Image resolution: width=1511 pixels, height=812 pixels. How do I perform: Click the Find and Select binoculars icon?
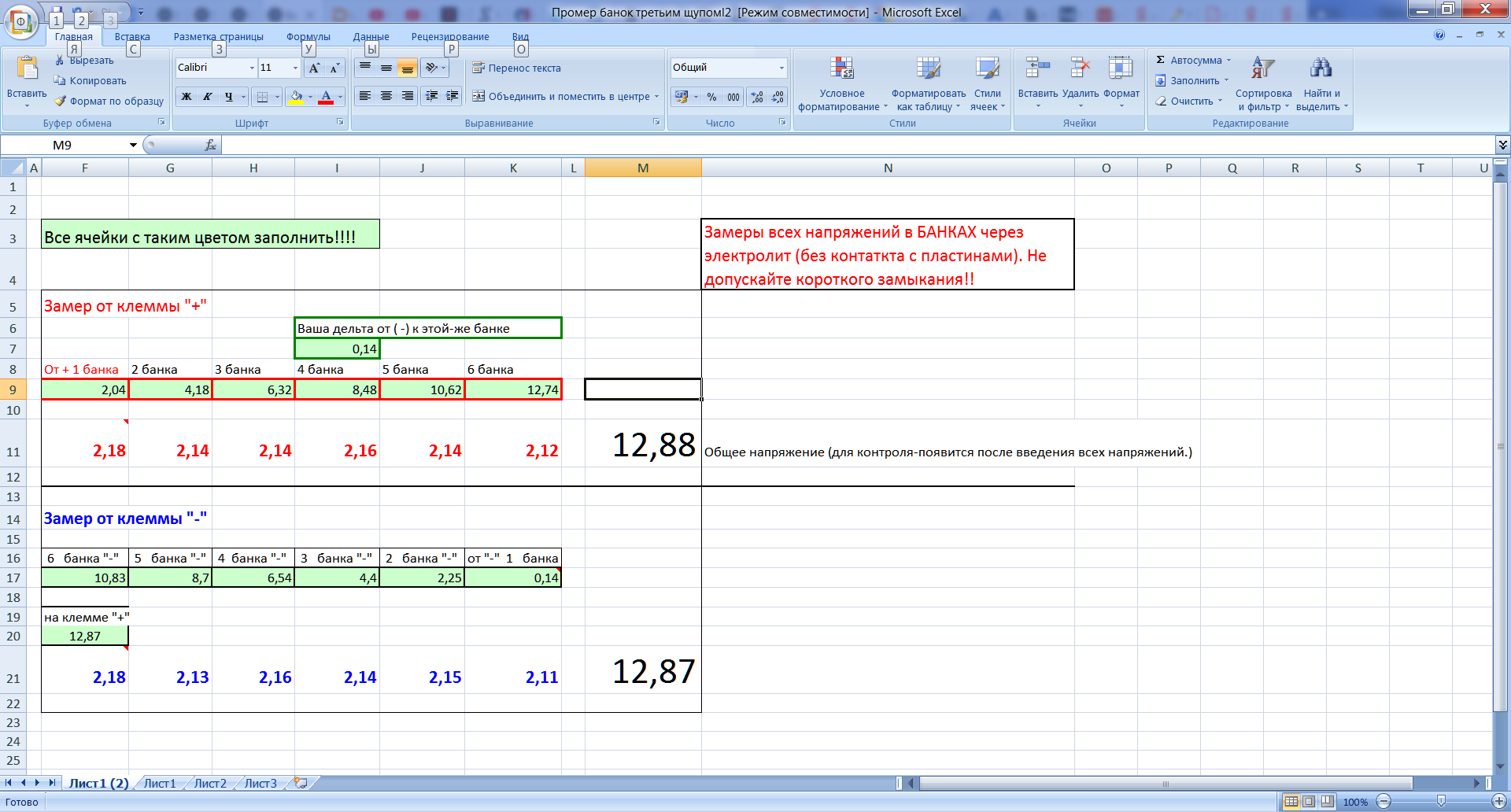tap(1321, 69)
